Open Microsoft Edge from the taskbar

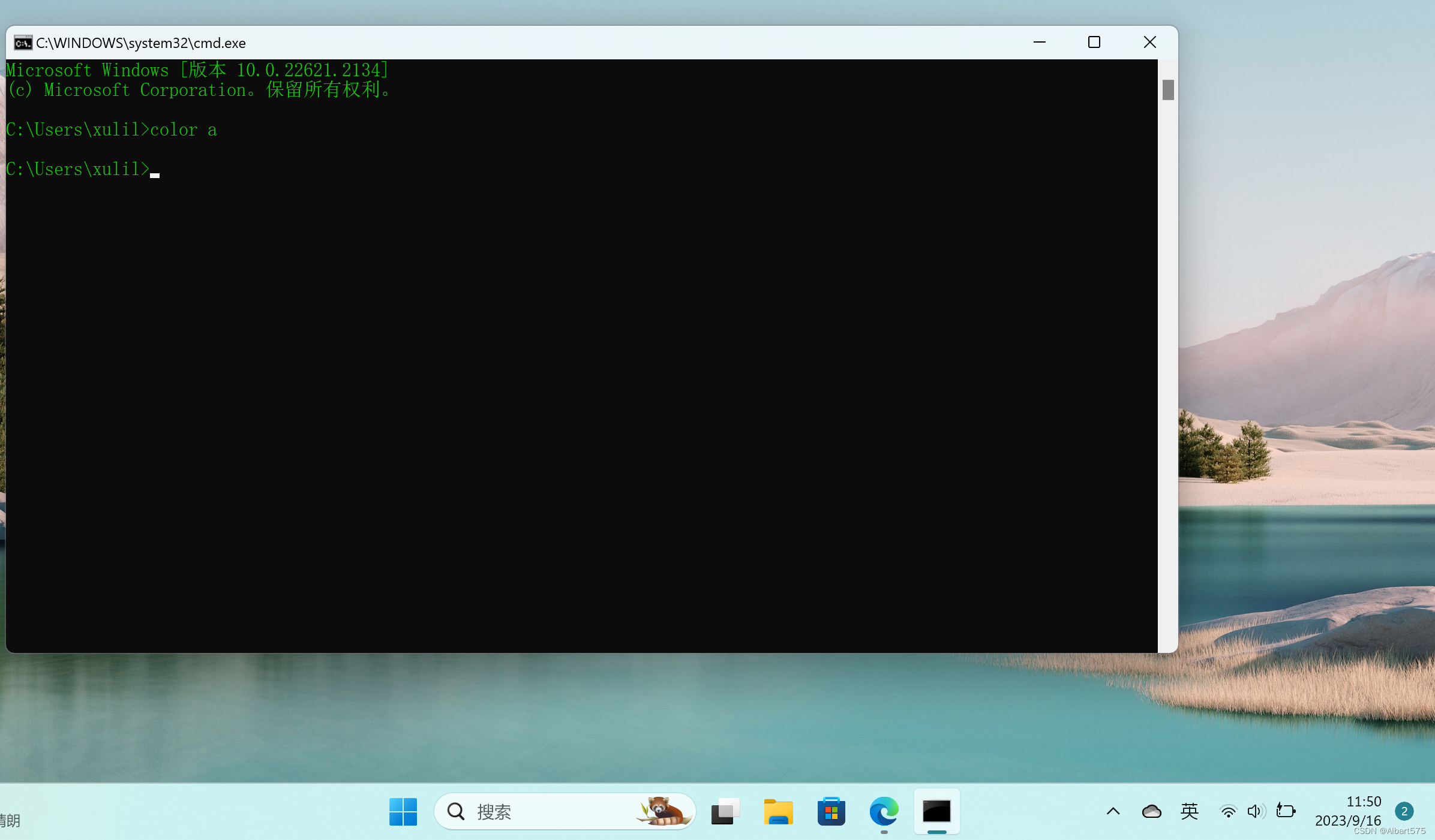point(884,811)
